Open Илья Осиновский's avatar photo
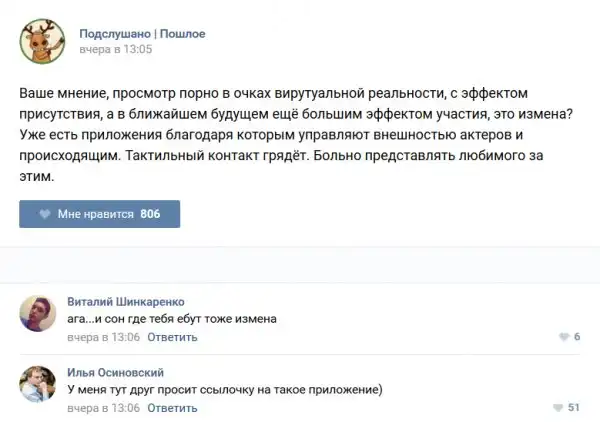The image size is (600, 422). click(38, 383)
